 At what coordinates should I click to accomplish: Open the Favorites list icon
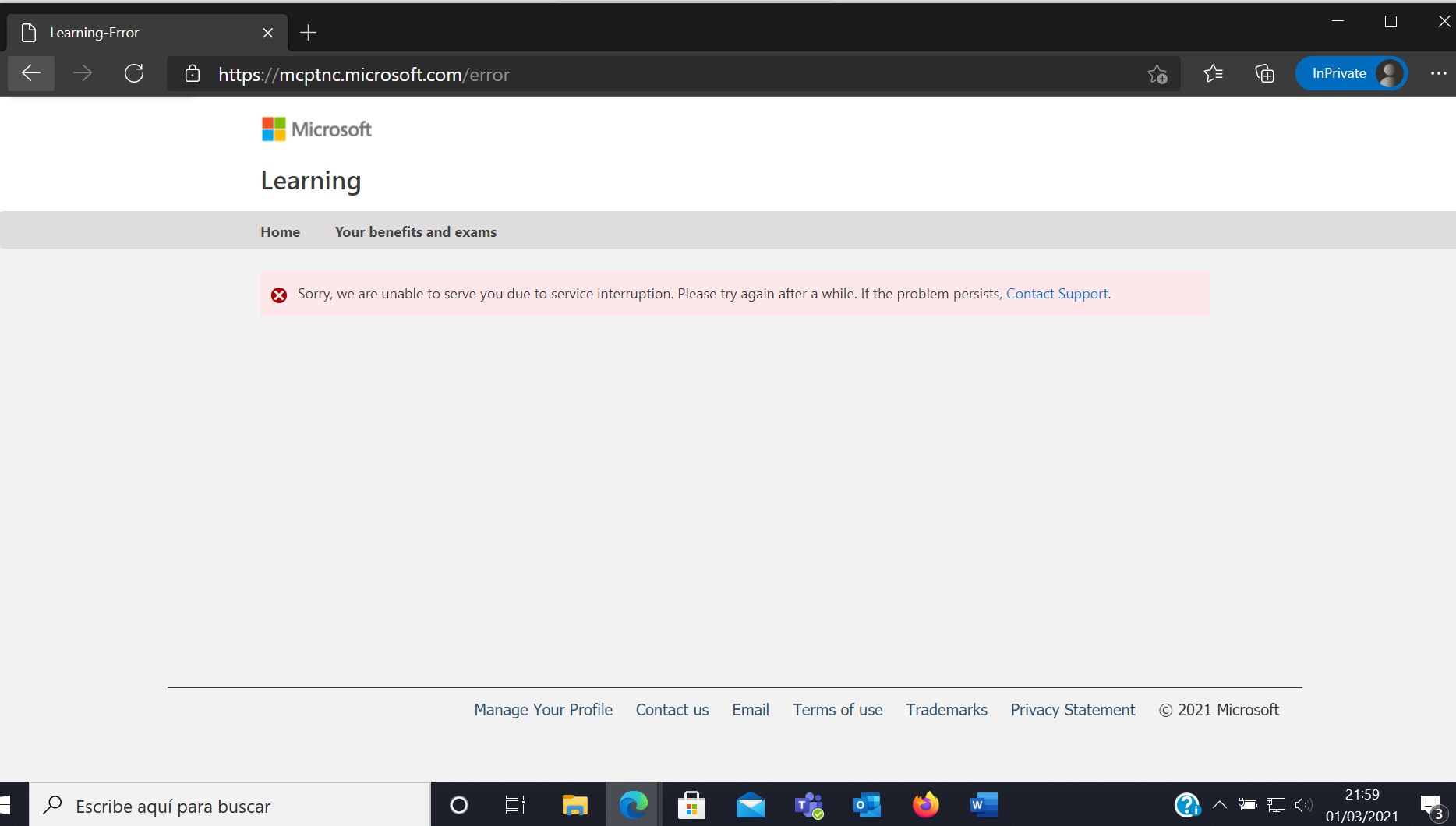[x=1213, y=73]
